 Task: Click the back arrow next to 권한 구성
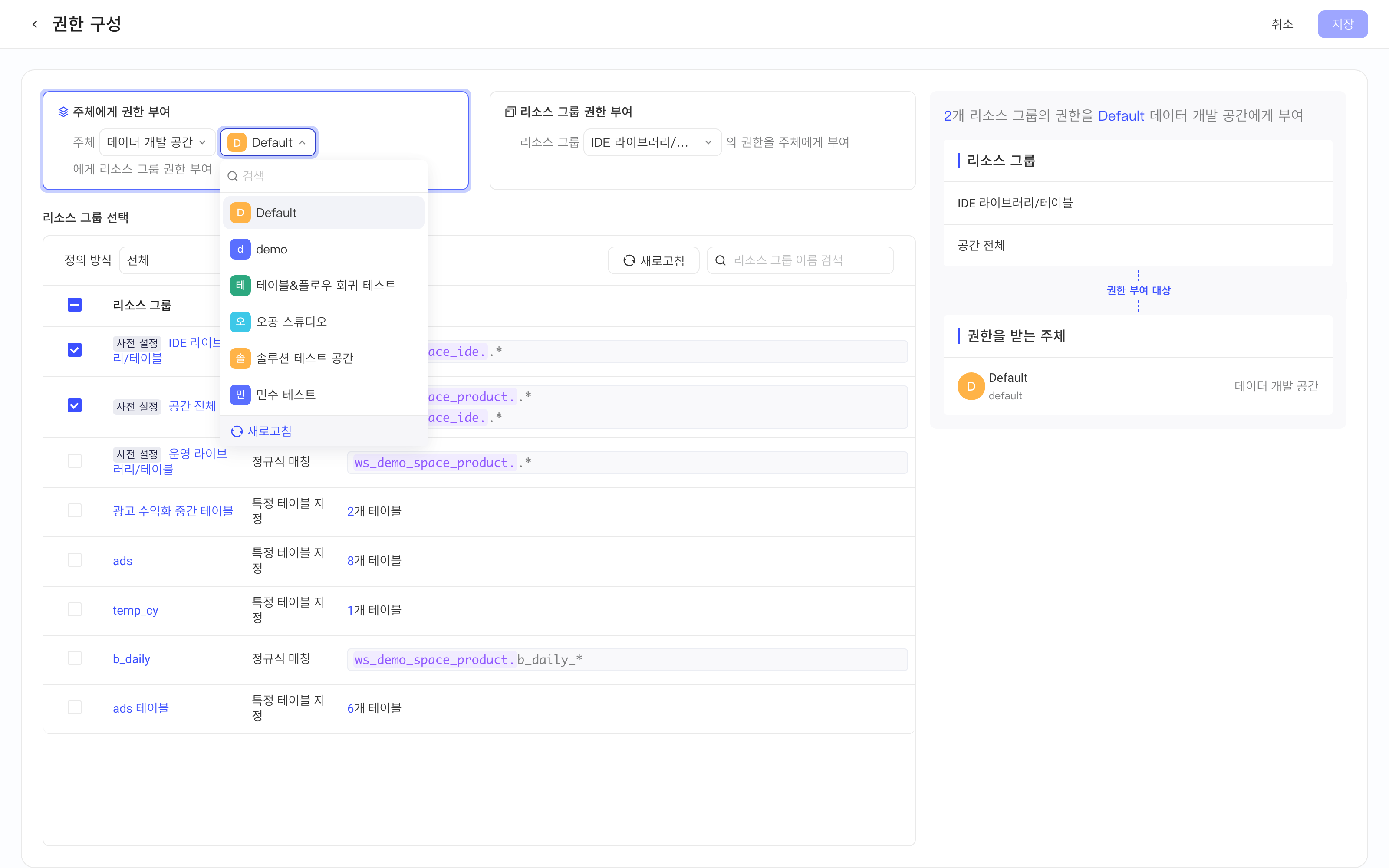click(35, 24)
